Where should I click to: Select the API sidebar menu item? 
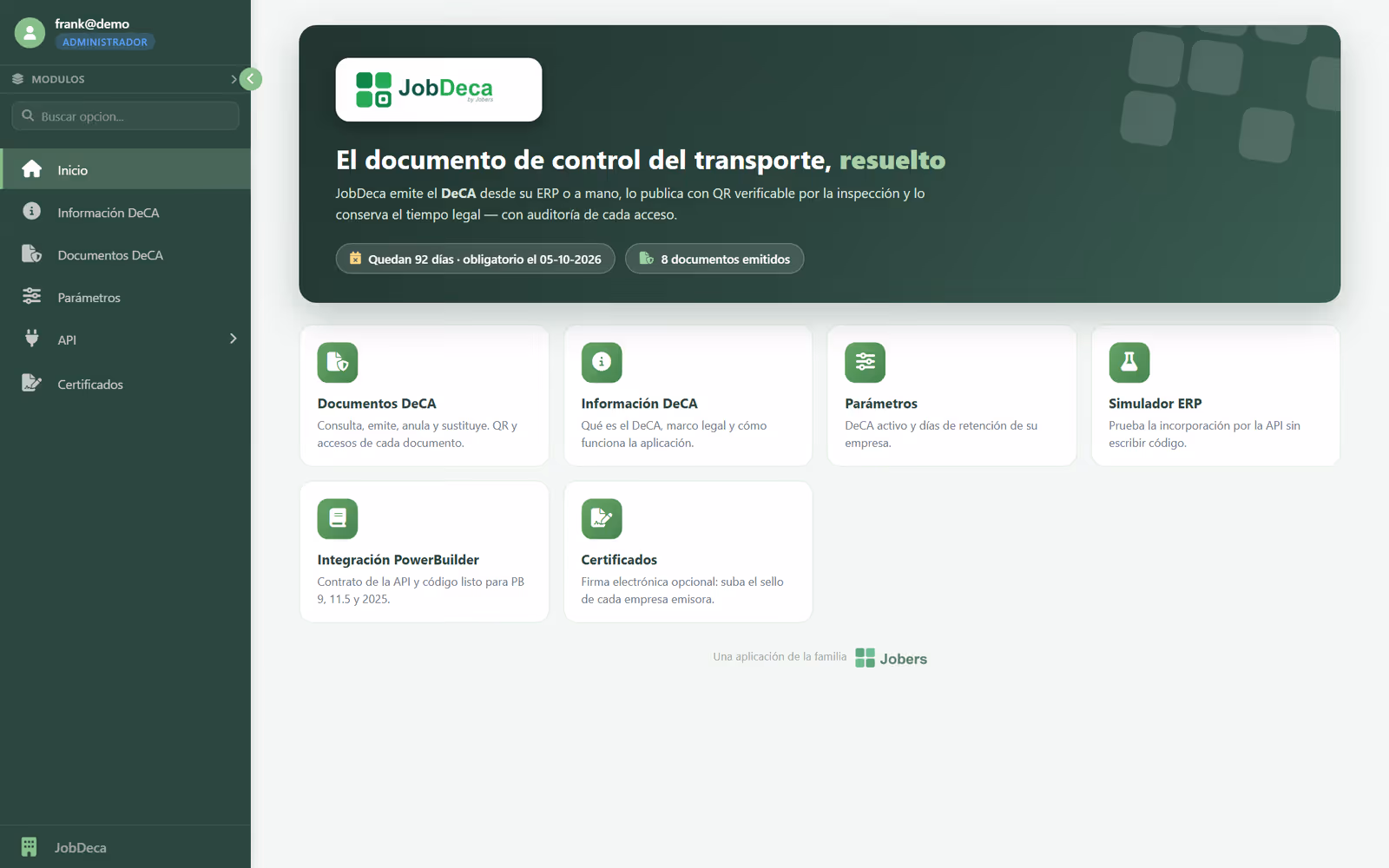126,339
